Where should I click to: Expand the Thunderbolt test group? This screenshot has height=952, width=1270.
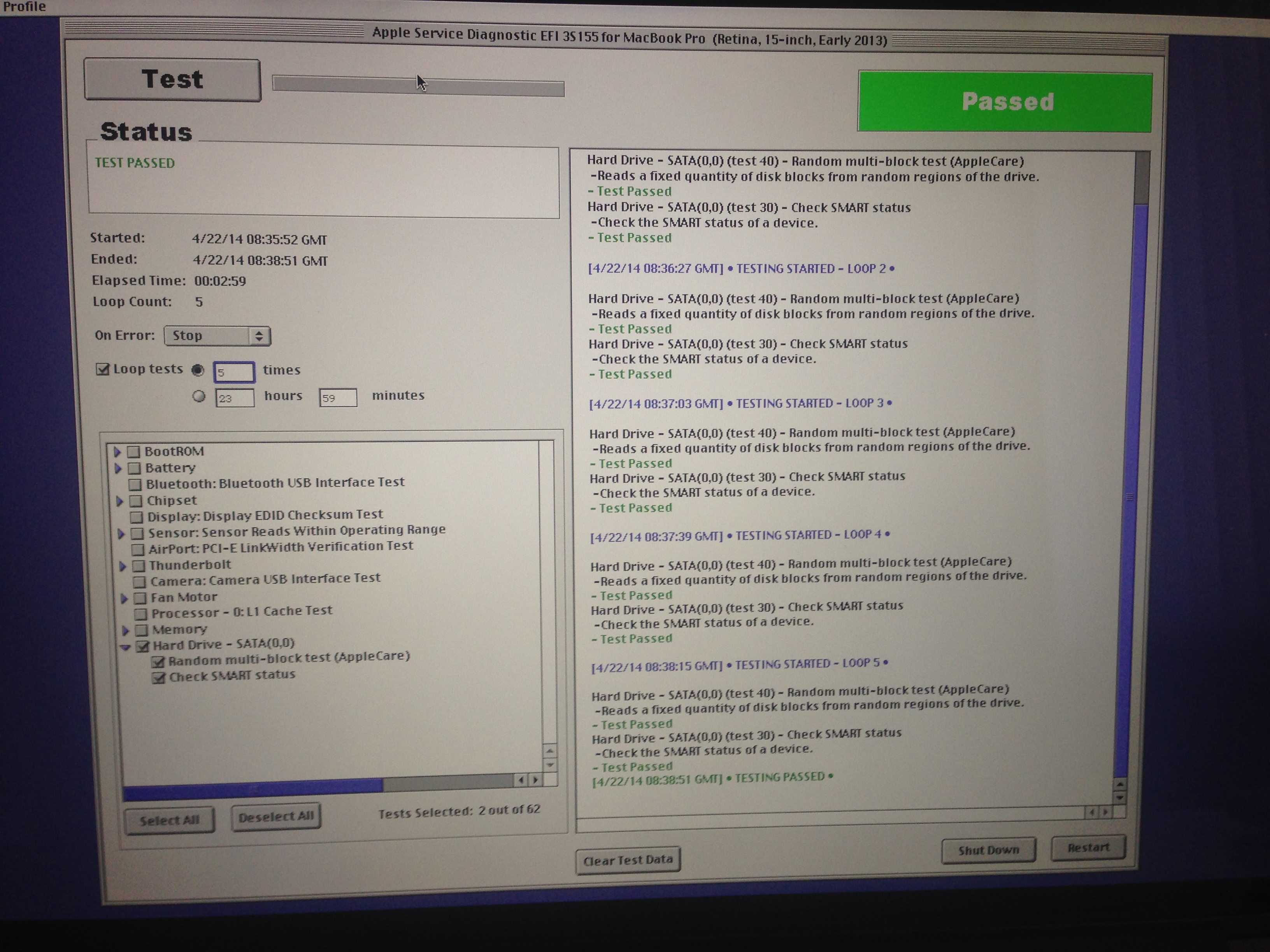pos(122,566)
